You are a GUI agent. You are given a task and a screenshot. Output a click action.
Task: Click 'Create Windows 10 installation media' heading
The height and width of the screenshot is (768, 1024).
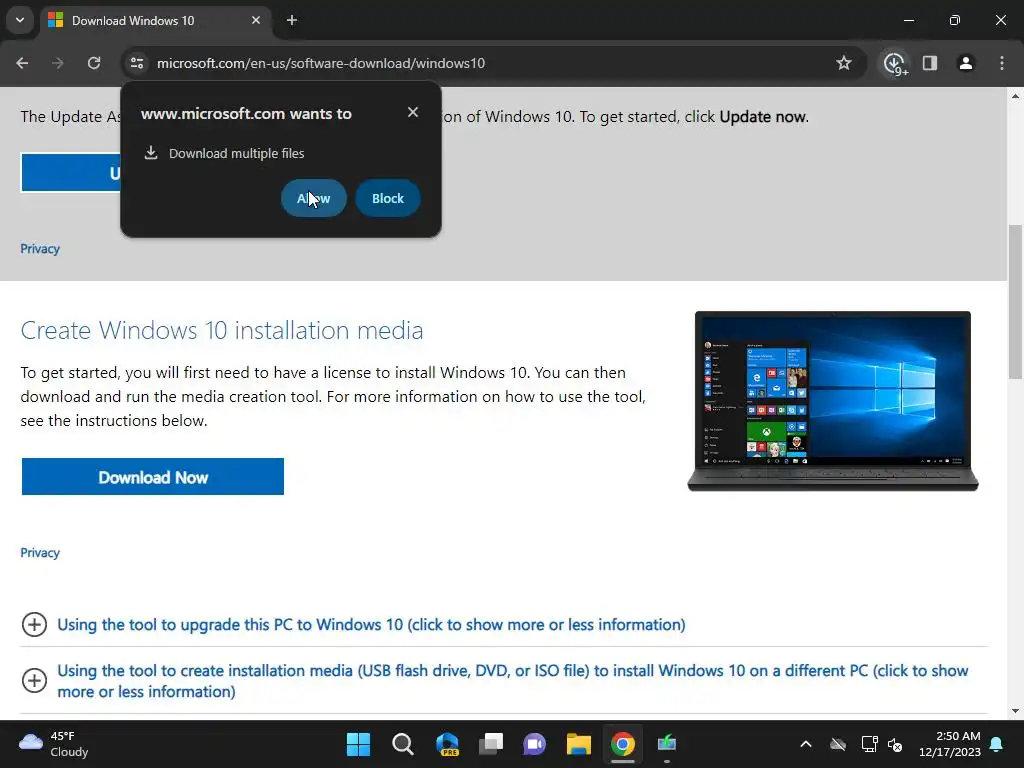pos(222,330)
